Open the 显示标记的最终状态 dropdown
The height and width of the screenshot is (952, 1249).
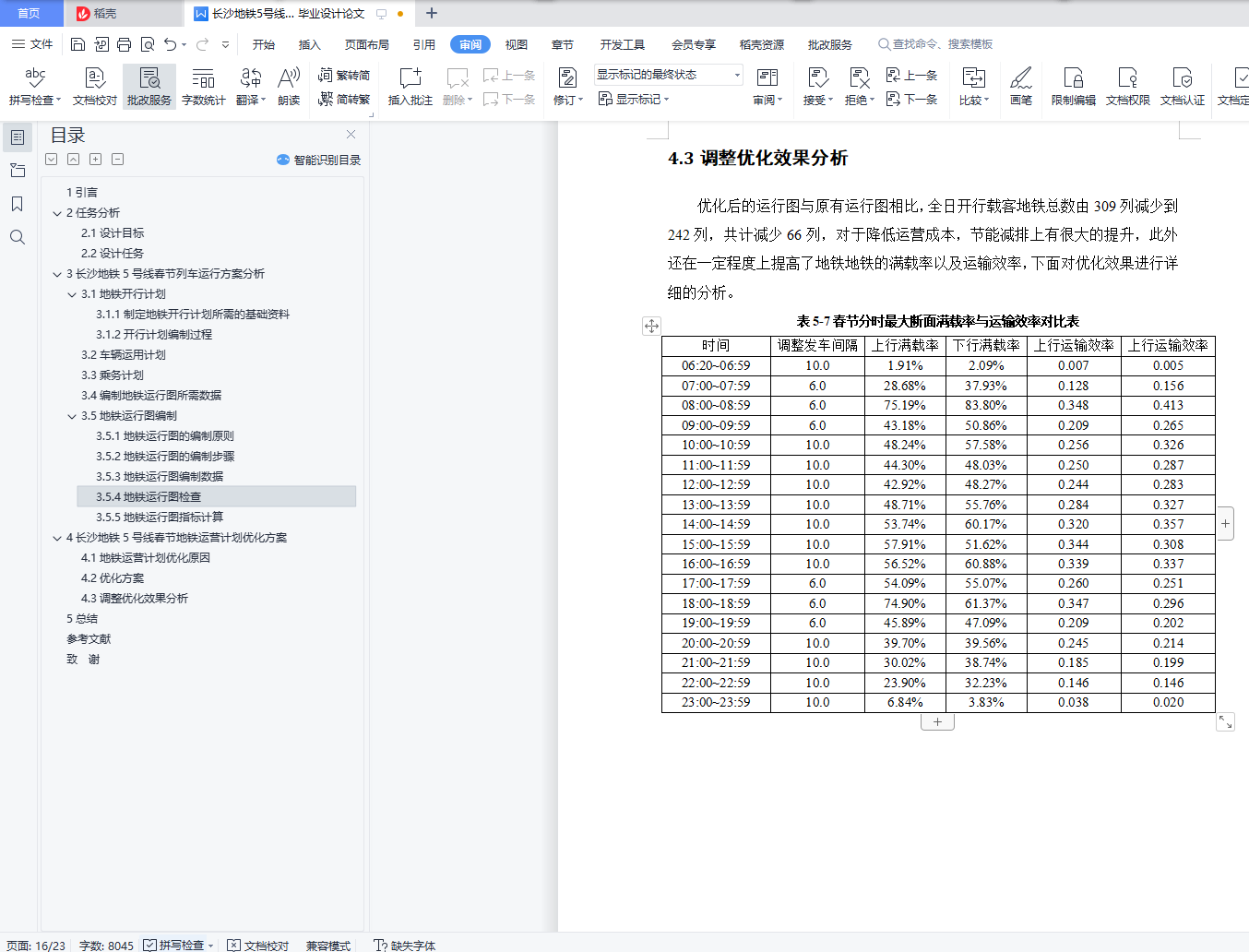pyautogui.click(x=669, y=75)
